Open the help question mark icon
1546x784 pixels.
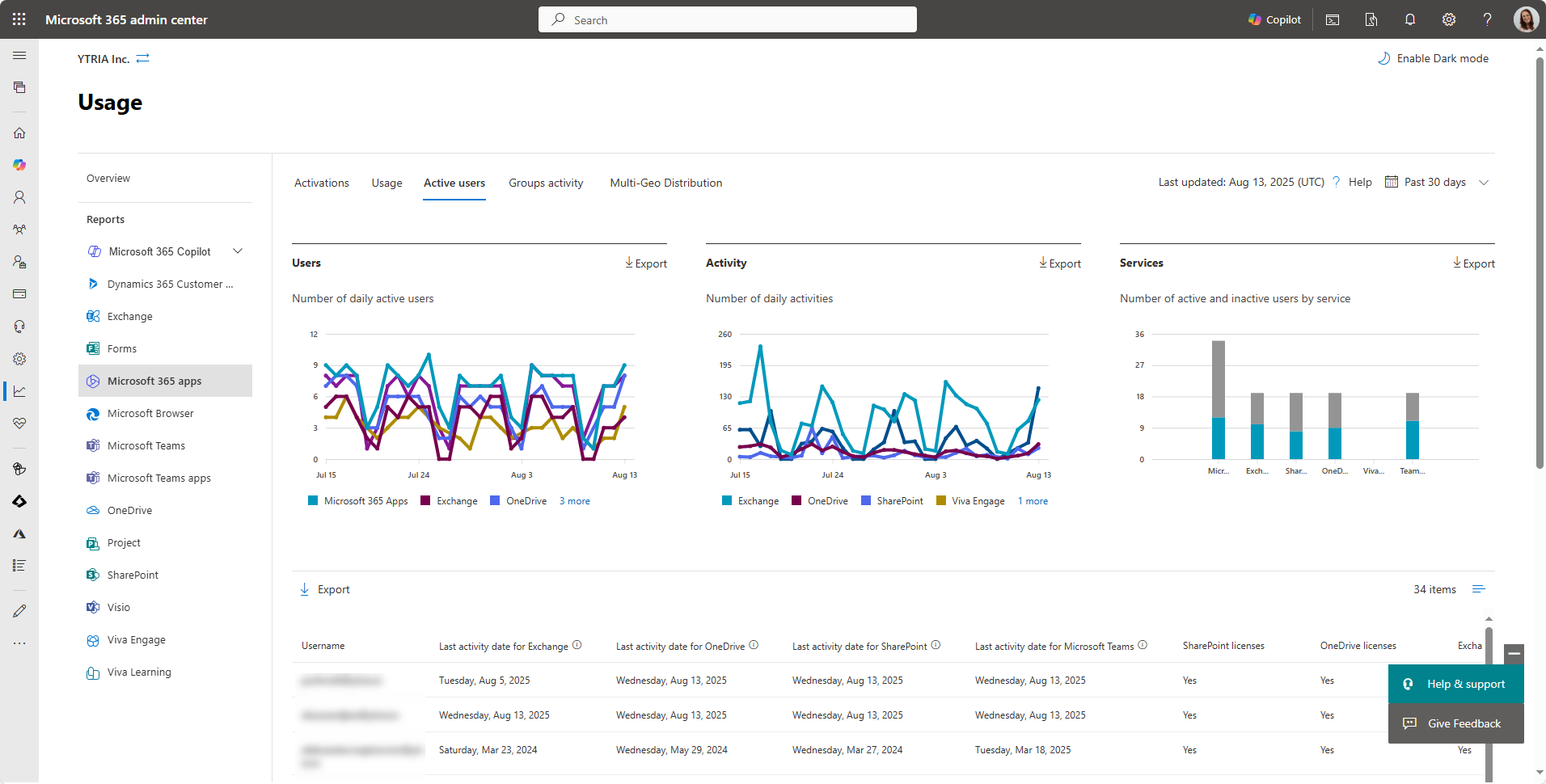[x=1487, y=19]
